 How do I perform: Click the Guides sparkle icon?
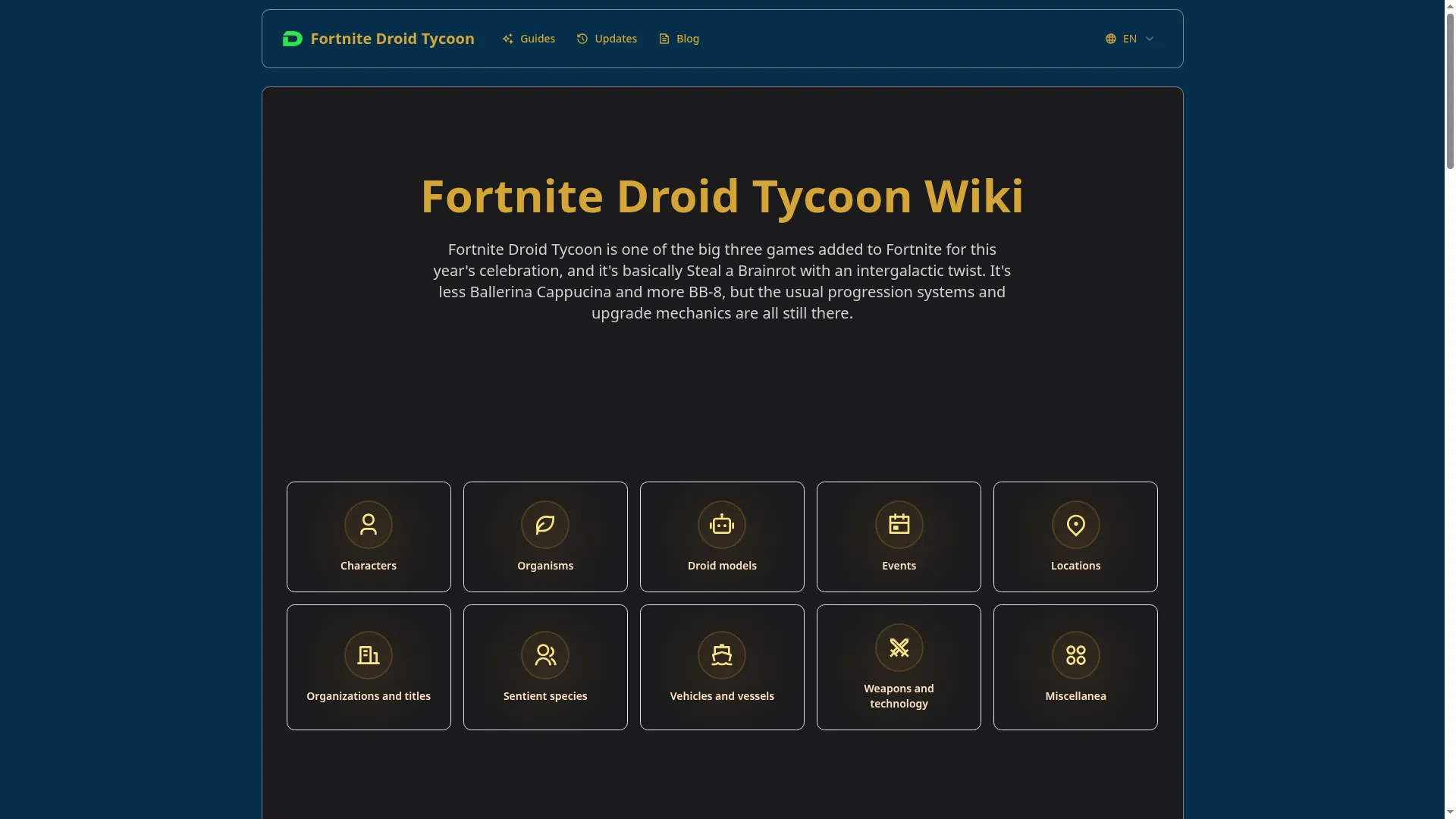click(507, 39)
